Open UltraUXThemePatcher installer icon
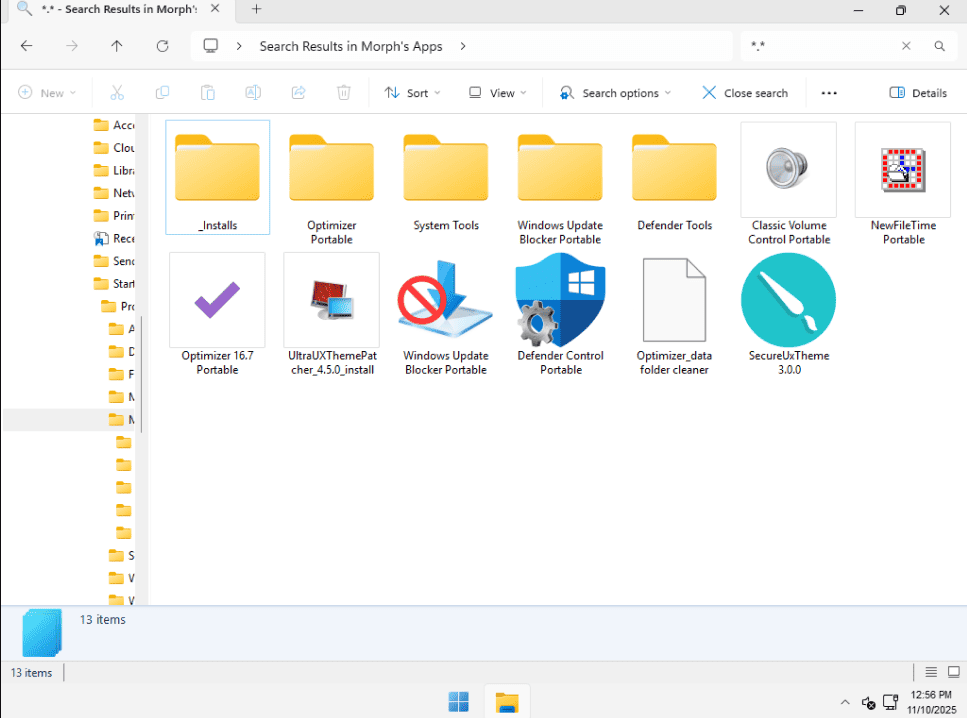This screenshot has height=718, width=967. tap(331, 299)
